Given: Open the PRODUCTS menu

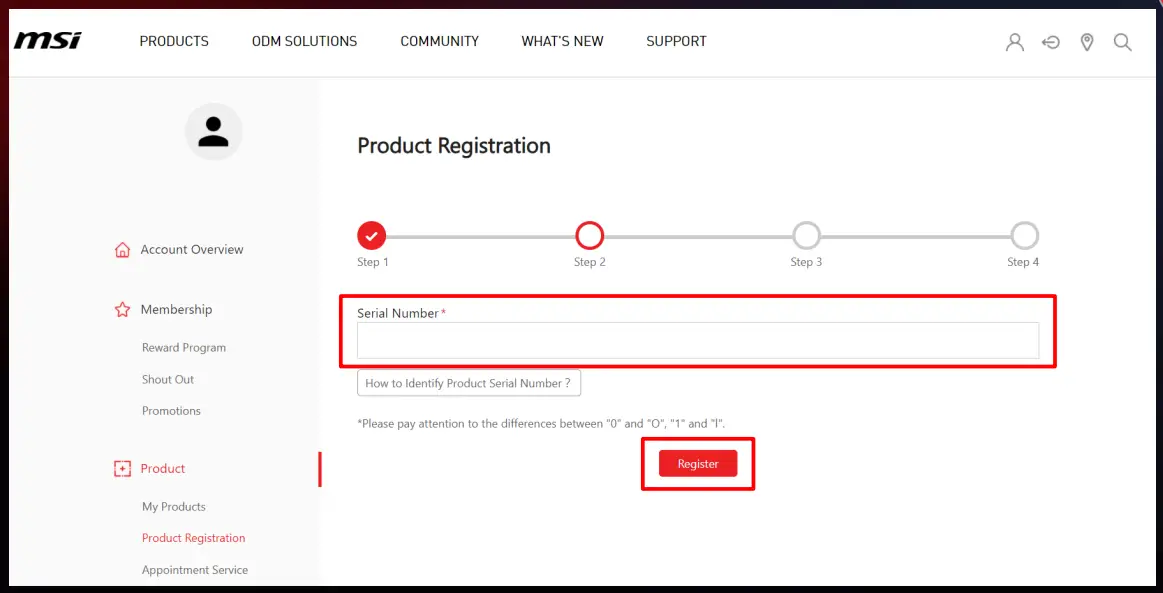Looking at the screenshot, I should pyautogui.click(x=174, y=41).
